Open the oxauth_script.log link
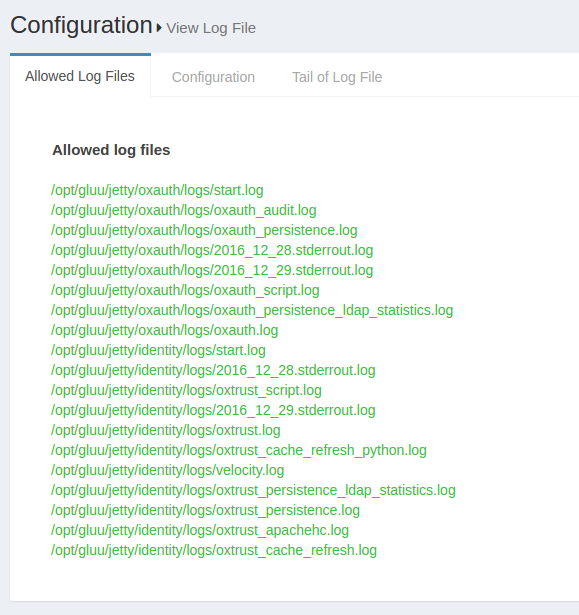 point(185,290)
